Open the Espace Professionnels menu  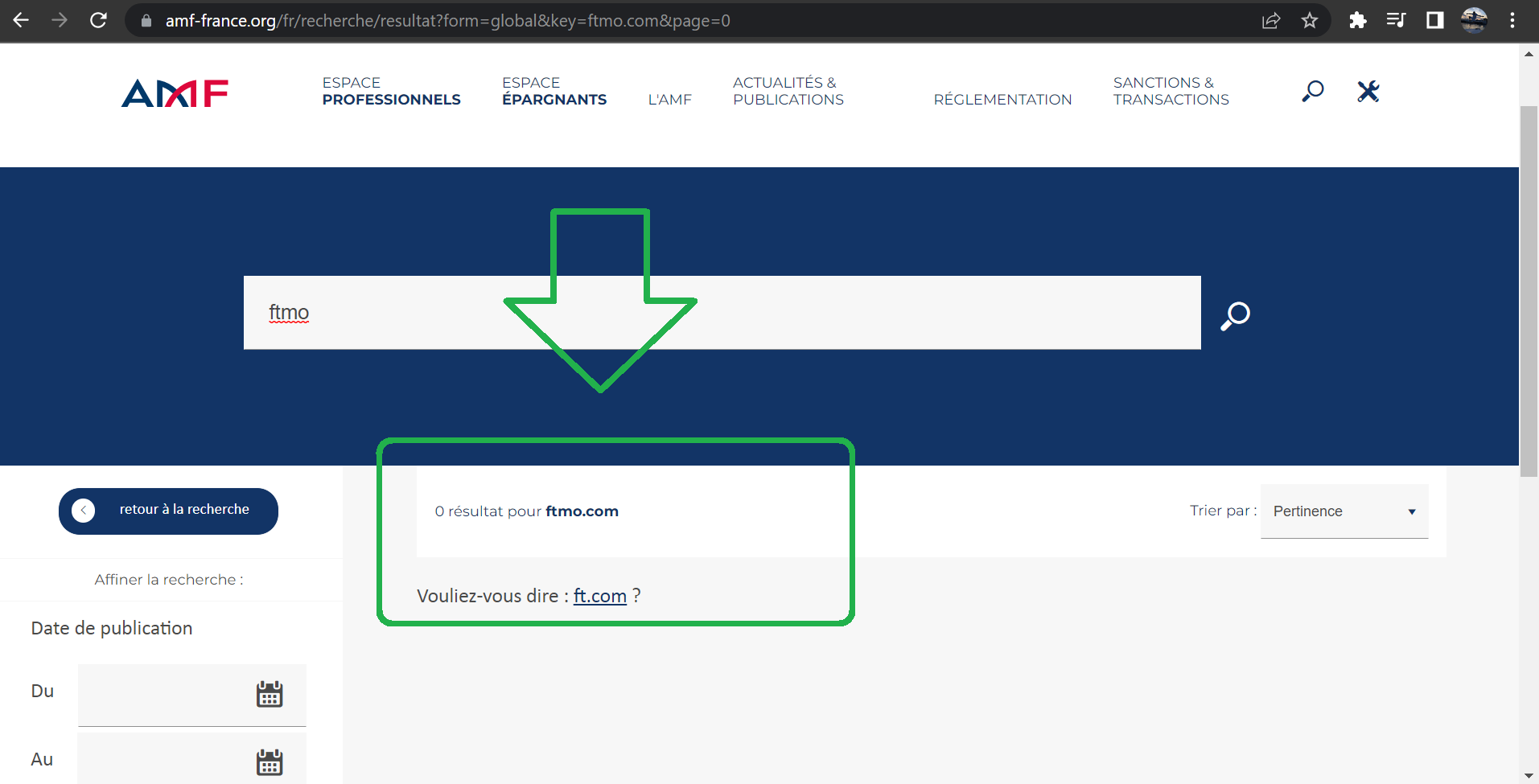tap(392, 91)
